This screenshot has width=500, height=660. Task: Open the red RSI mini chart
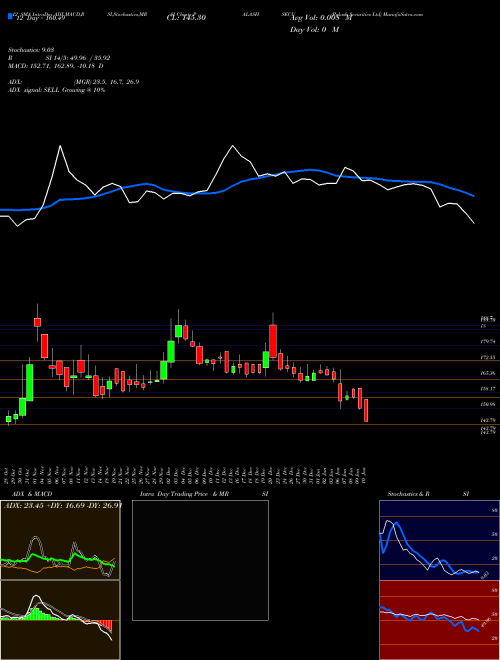pyautogui.click(x=439, y=620)
